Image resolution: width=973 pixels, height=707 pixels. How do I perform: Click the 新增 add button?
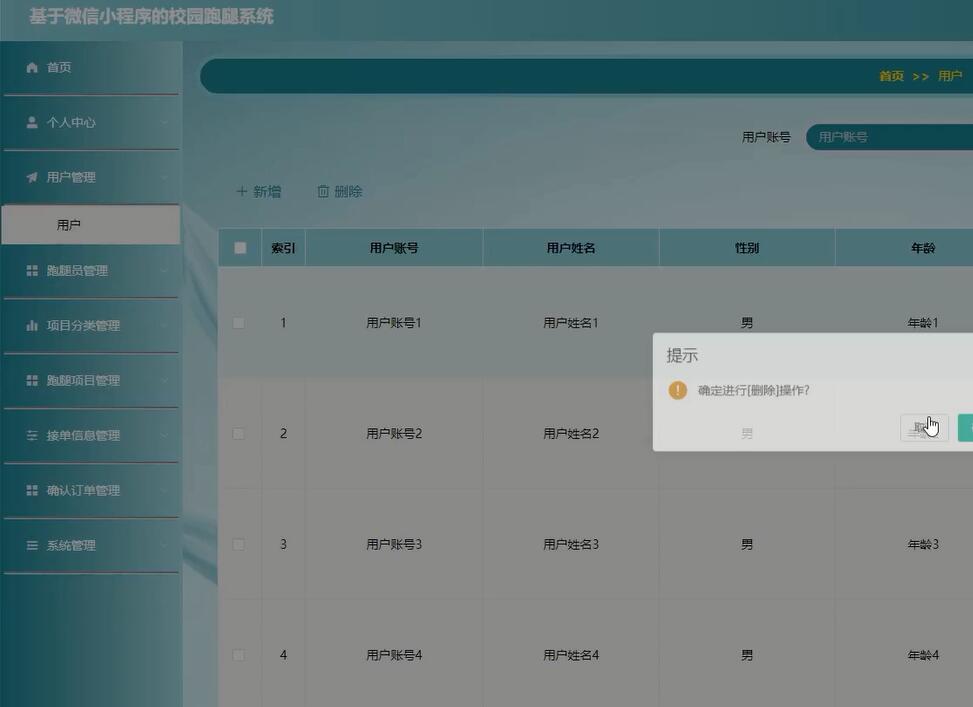click(x=257, y=190)
